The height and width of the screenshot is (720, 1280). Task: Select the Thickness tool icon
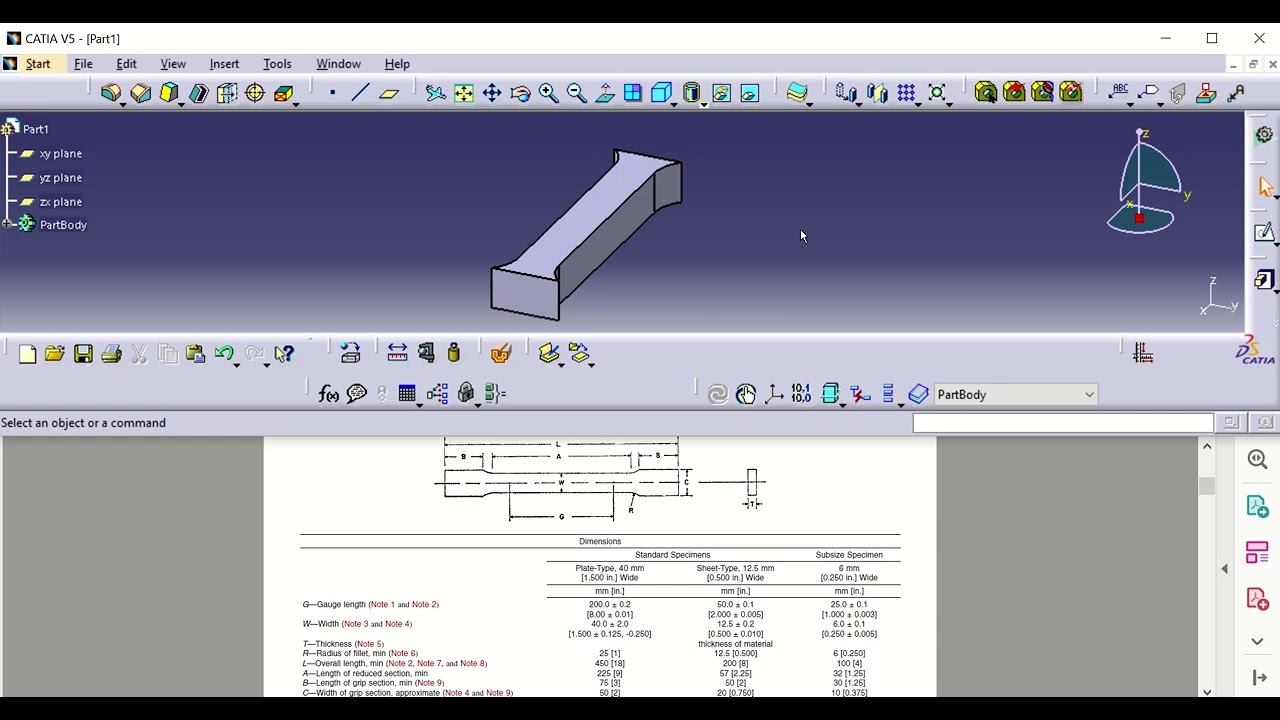[227, 93]
